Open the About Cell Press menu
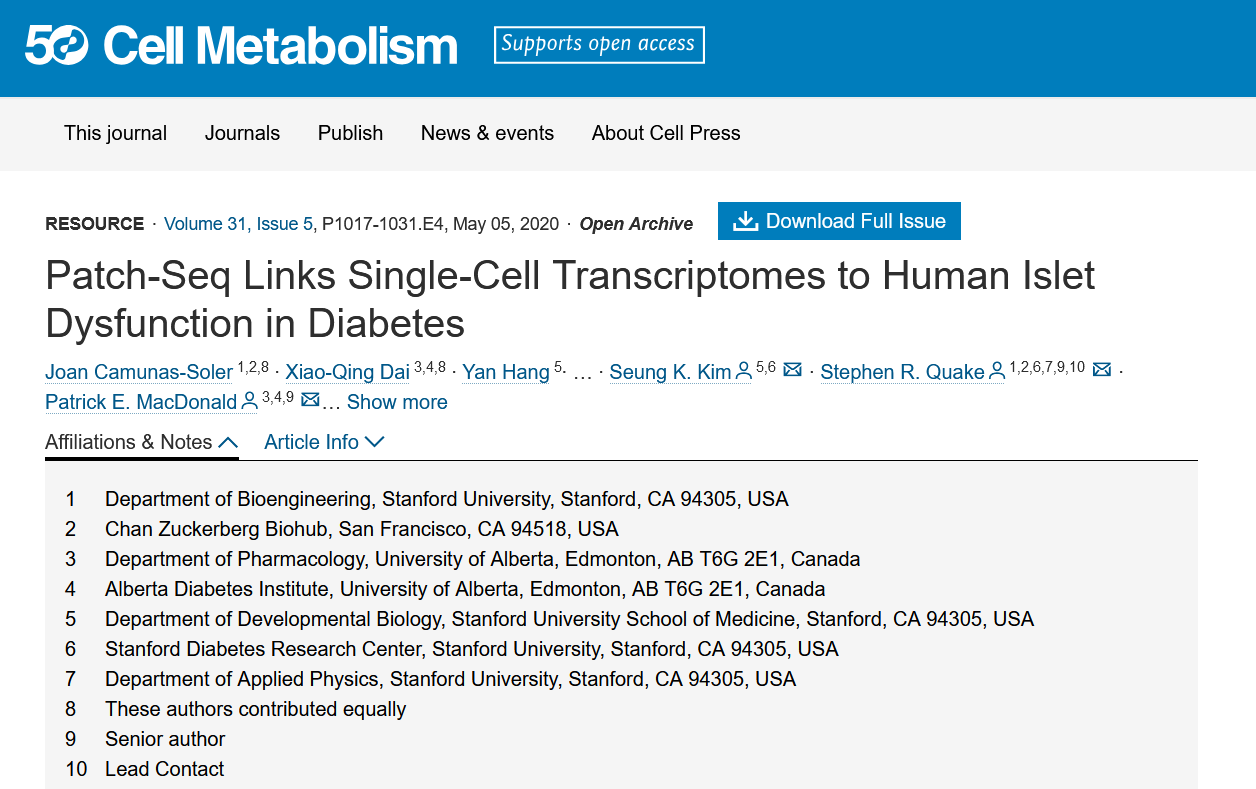The height and width of the screenshot is (789, 1256). coord(666,133)
